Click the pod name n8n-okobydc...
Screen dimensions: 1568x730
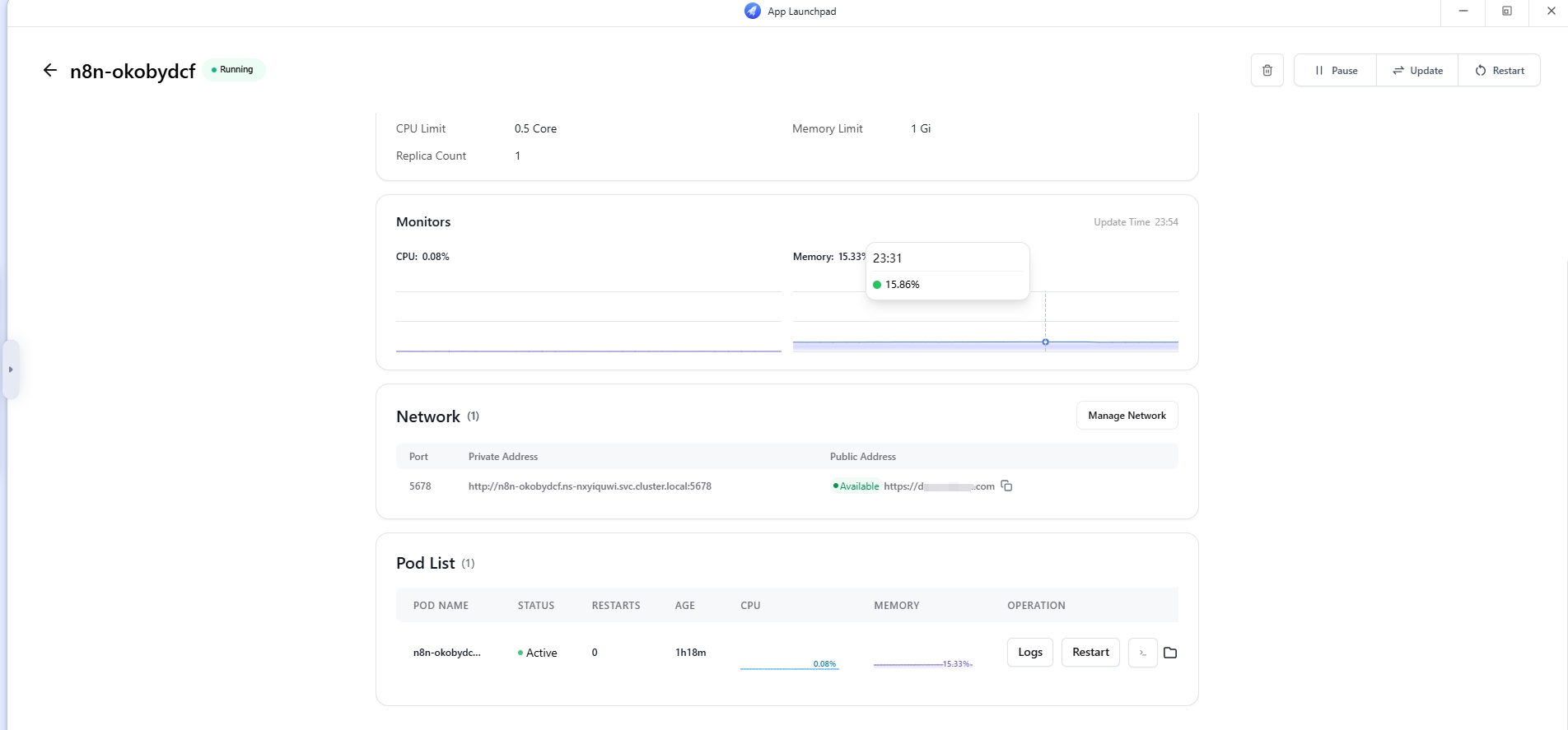pyautogui.click(x=446, y=653)
